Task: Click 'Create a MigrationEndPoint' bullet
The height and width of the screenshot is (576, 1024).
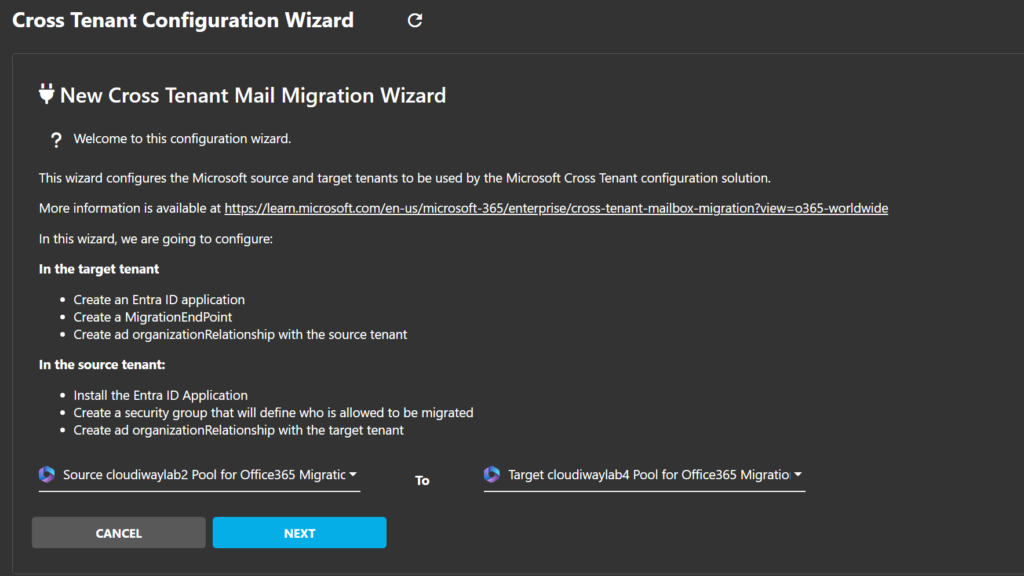Action: (153, 317)
